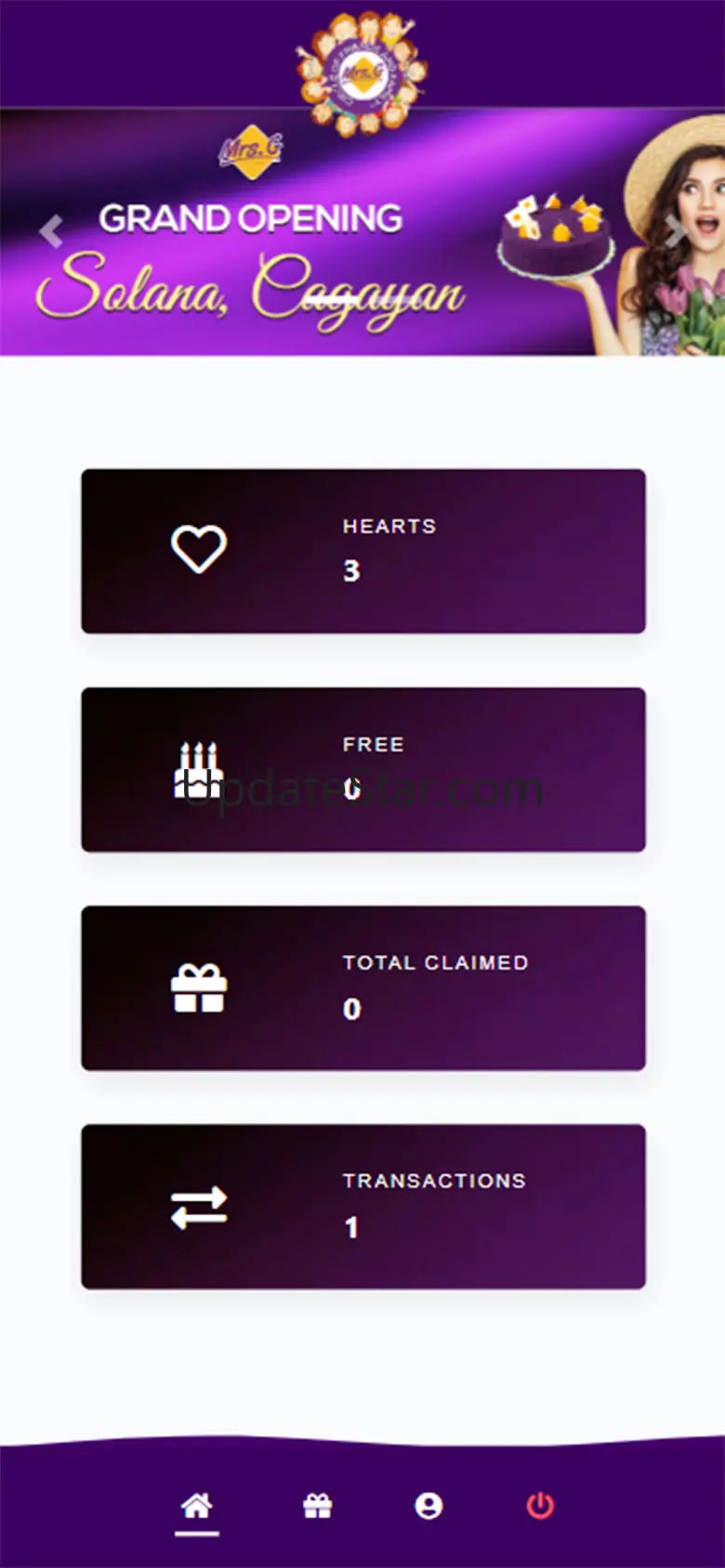Open the gift icon in bottom navigation
725x1568 pixels.
318,1506
